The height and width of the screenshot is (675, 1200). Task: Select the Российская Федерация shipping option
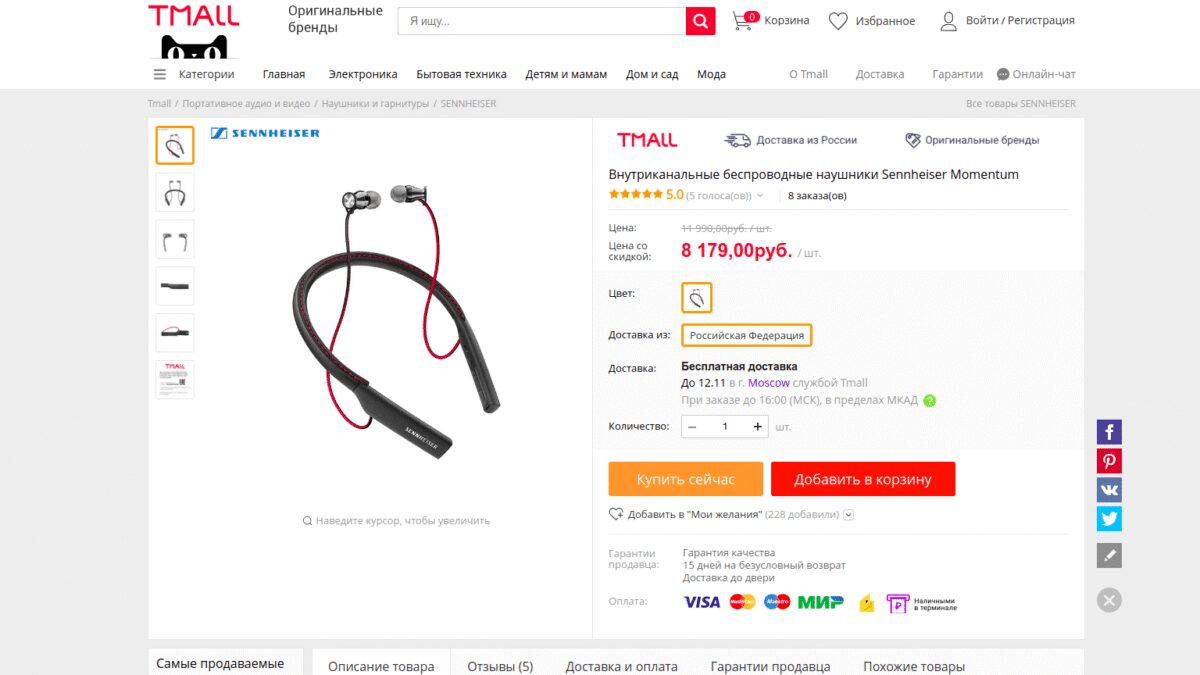tap(747, 335)
